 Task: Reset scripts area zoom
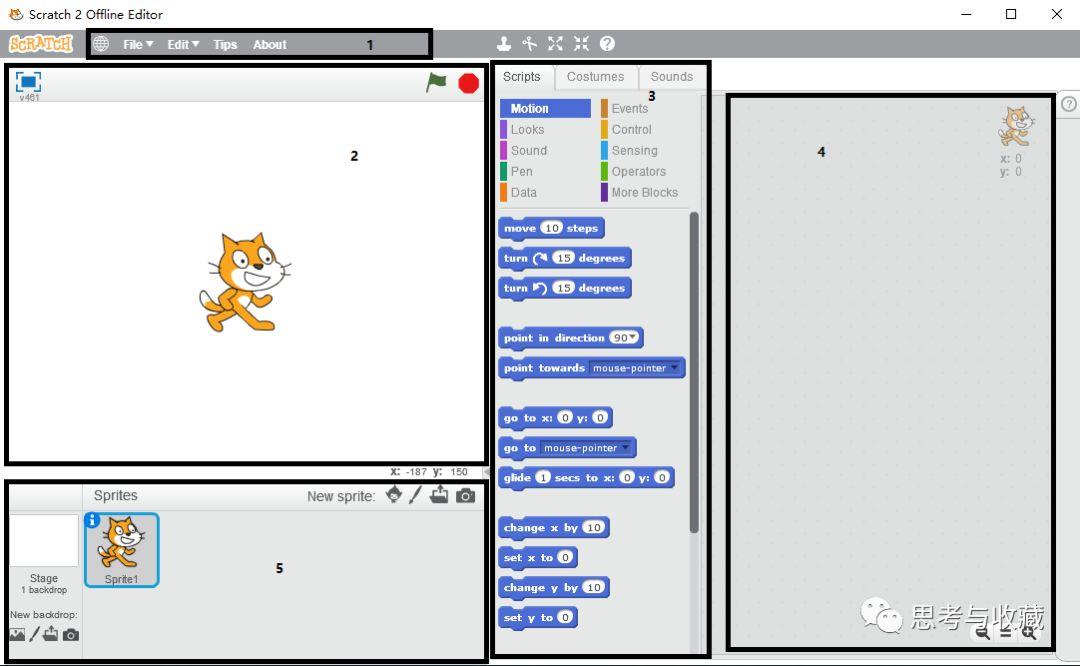(x=1006, y=632)
